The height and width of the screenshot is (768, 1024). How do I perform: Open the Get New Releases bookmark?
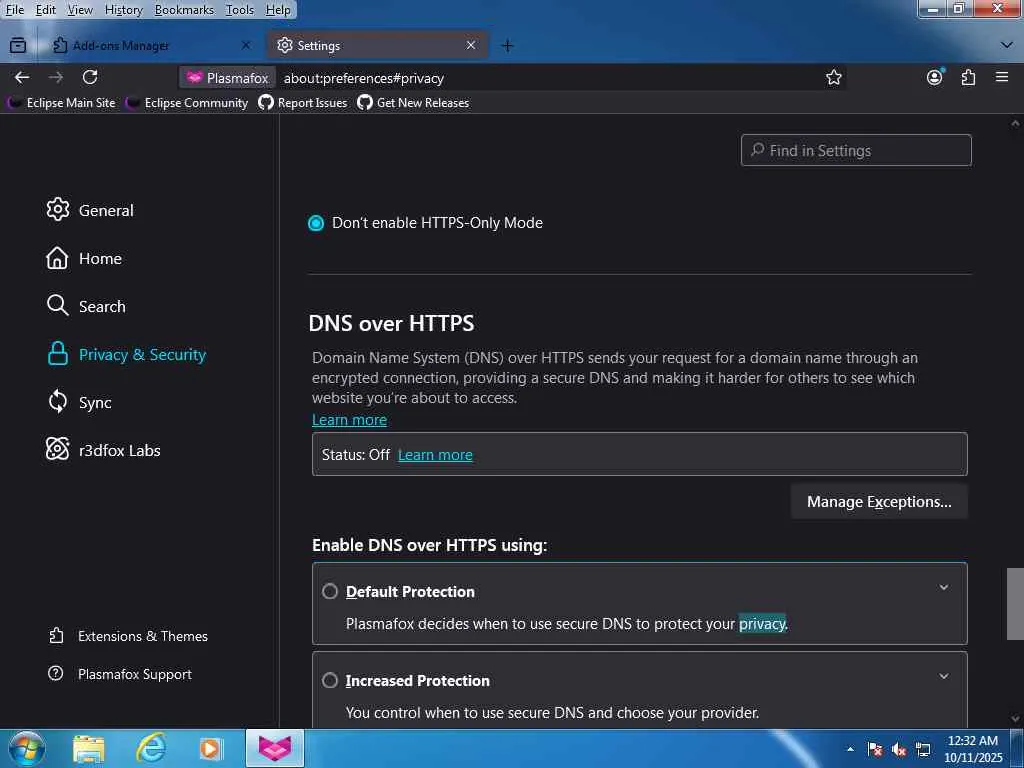[x=413, y=103]
